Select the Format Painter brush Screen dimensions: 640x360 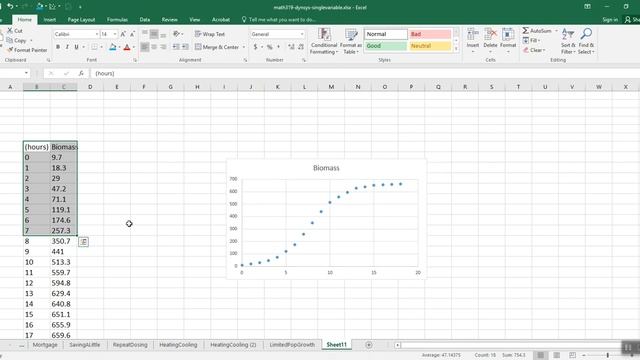point(10,50)
